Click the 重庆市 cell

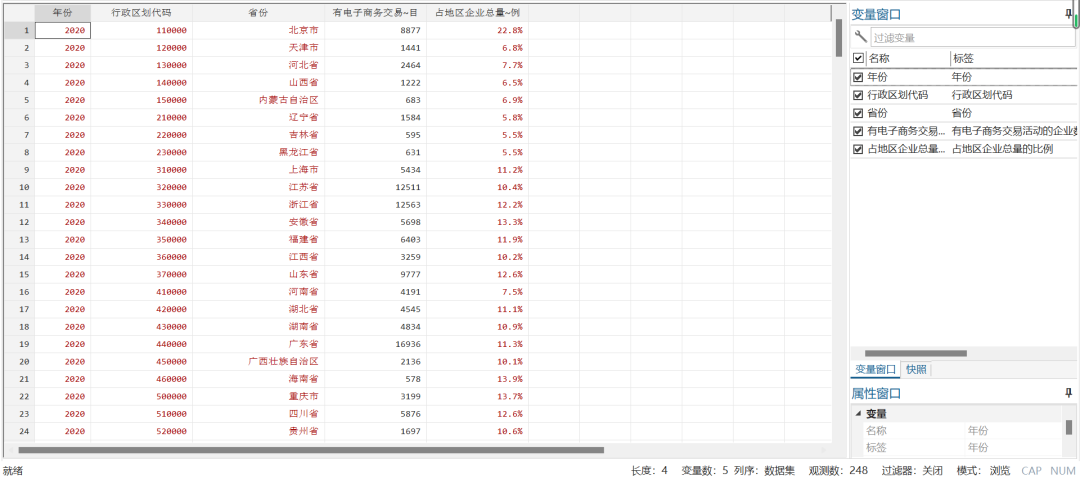pos(258,396)
